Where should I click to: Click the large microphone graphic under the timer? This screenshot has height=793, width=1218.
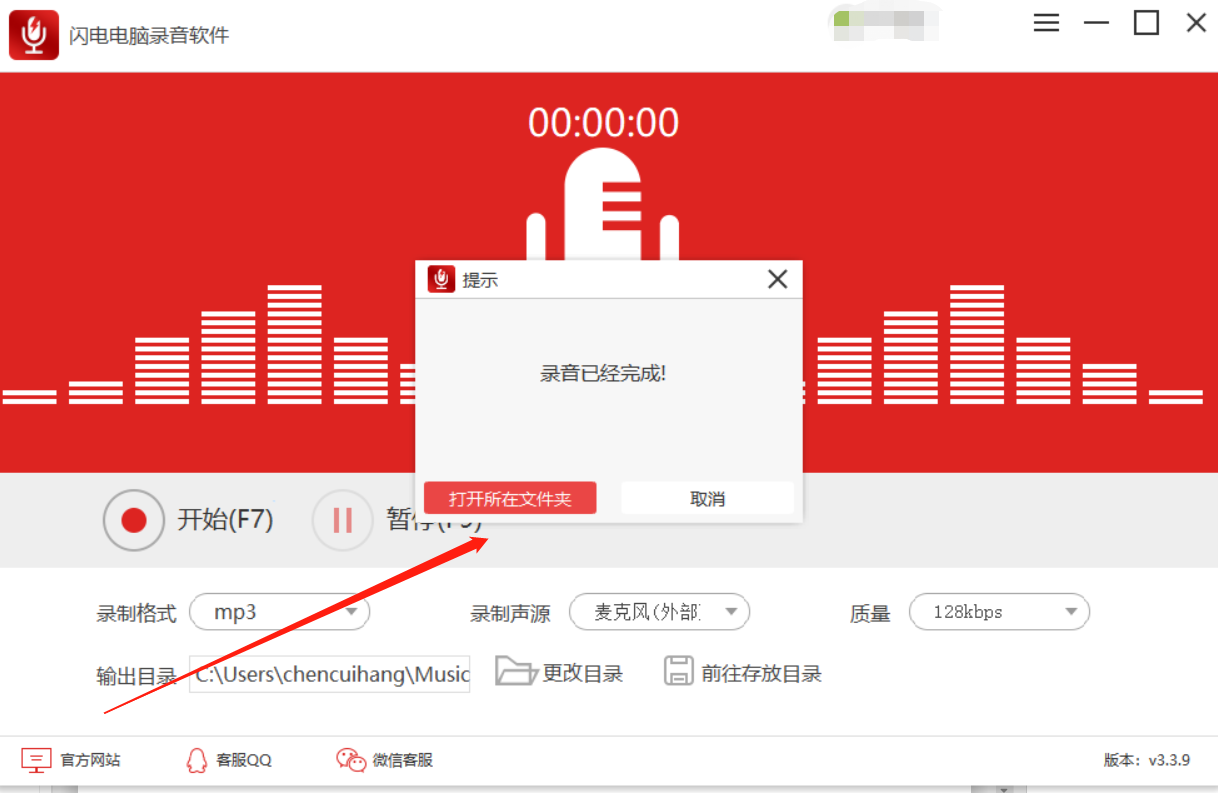pyautogui.click(x=602, y=205)
